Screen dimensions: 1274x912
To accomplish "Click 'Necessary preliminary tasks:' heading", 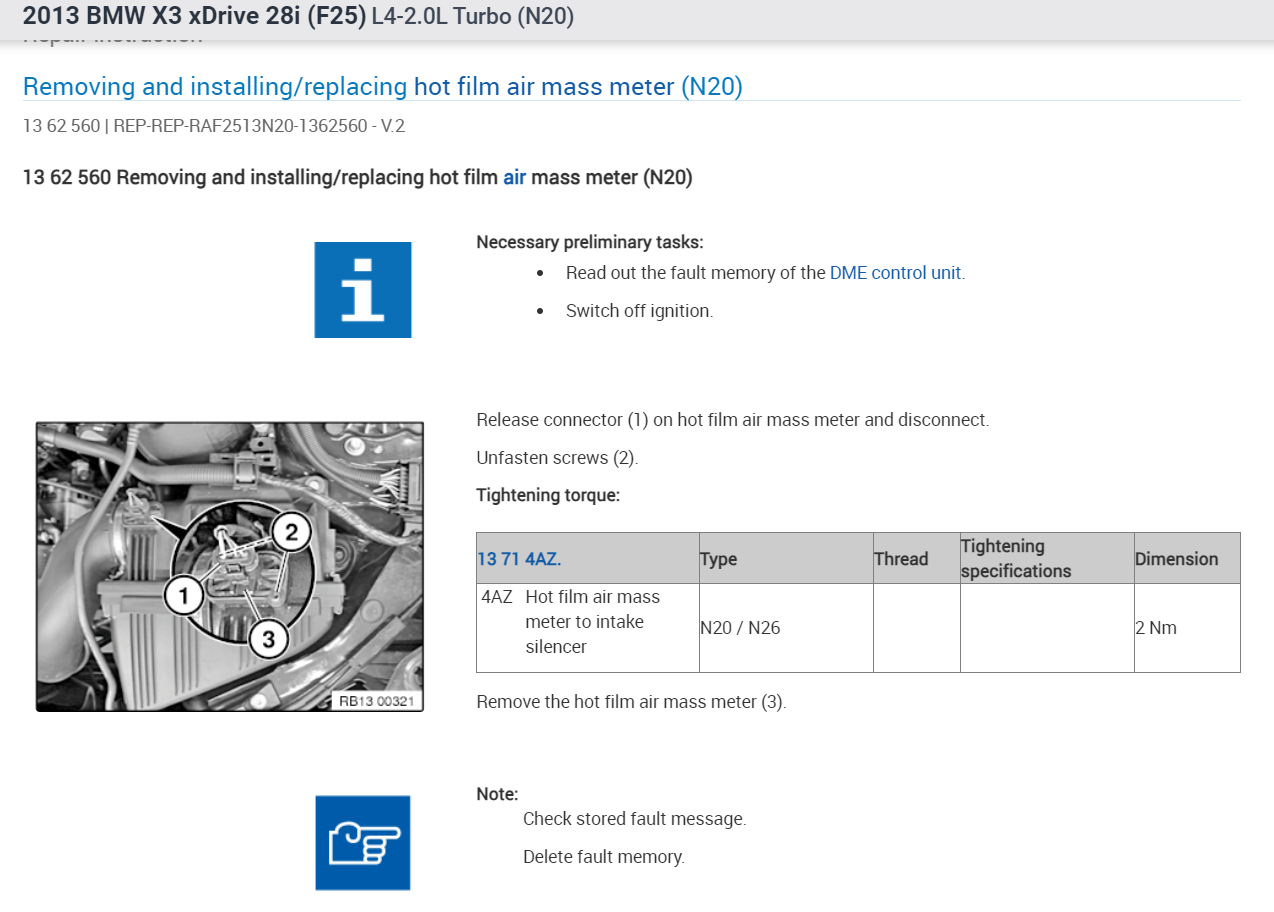I will 590,242.
